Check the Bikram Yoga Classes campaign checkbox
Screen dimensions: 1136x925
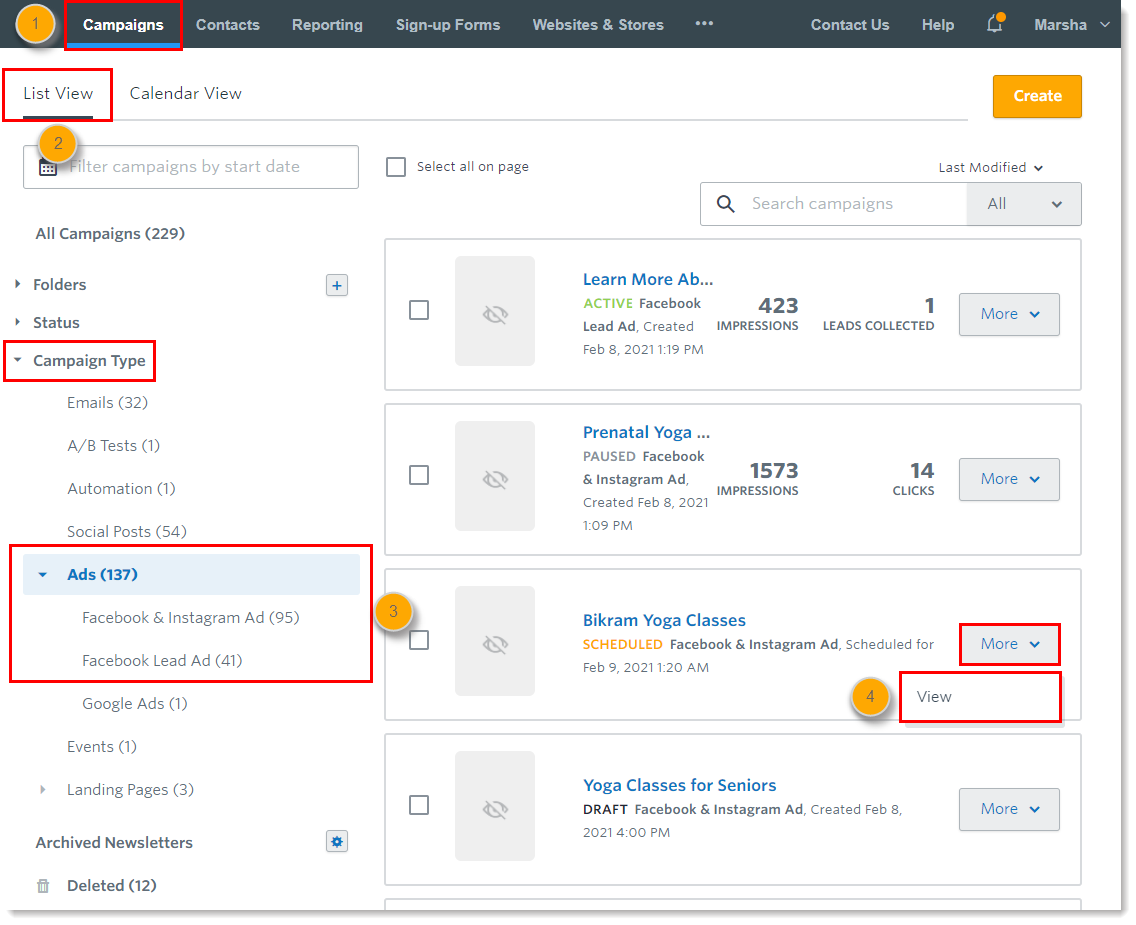[419, 640]
